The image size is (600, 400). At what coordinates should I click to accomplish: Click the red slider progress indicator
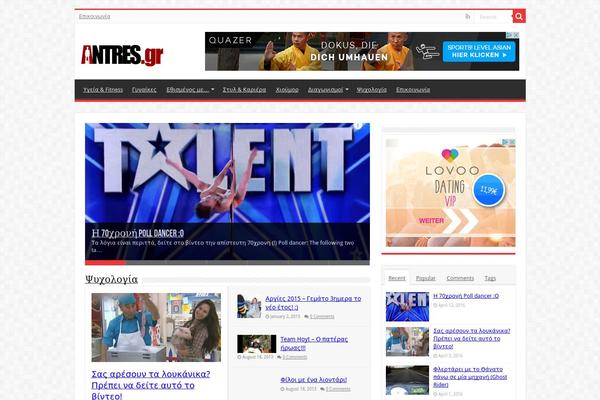click(105, 263)
